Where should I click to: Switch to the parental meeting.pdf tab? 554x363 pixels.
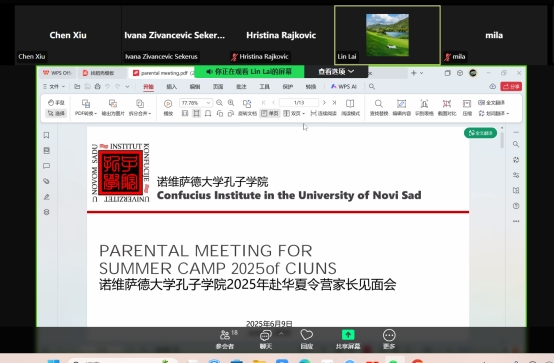pyautogui.click(x=163, y=73)
